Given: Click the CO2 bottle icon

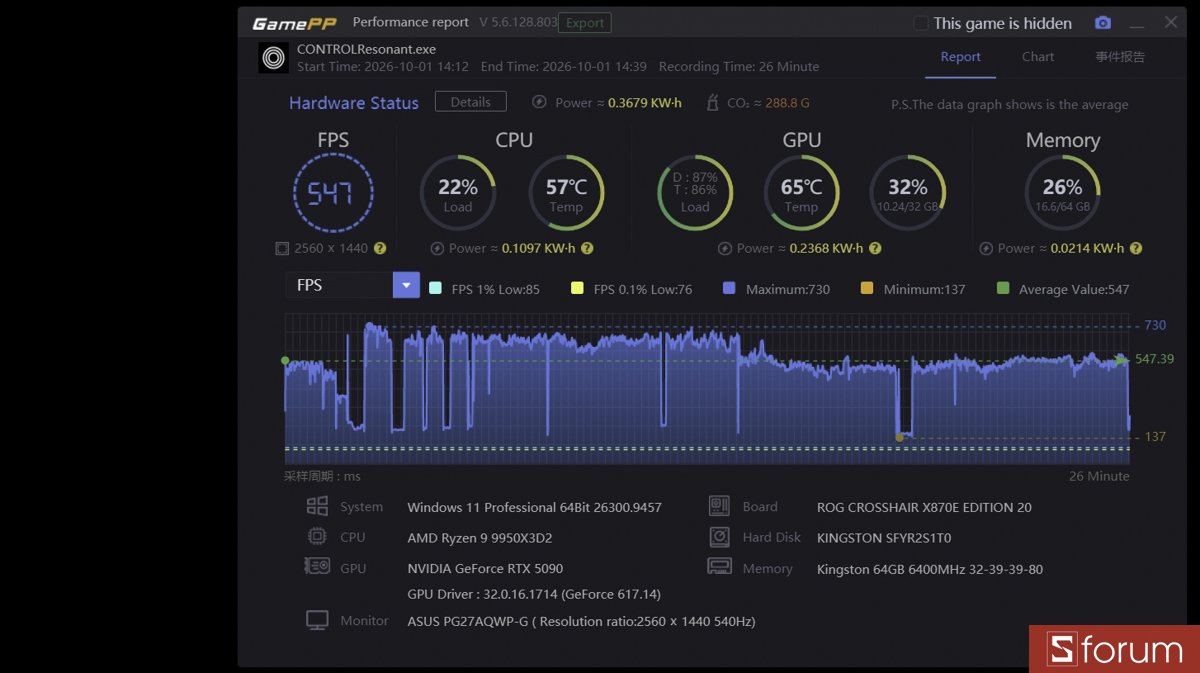Looking at the screenshot, I should (x=712, y=102).
